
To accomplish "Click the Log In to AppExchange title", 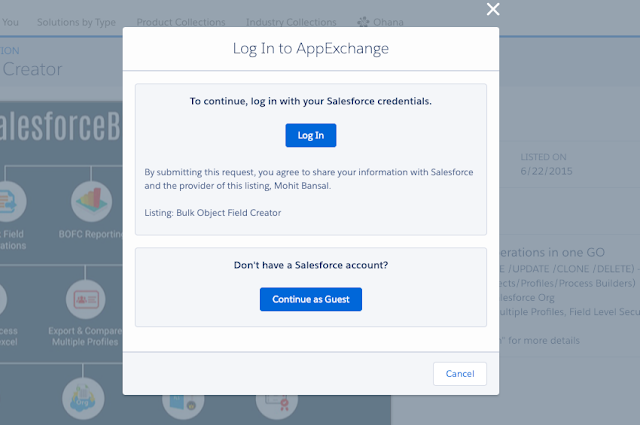I will pos(311,48).
